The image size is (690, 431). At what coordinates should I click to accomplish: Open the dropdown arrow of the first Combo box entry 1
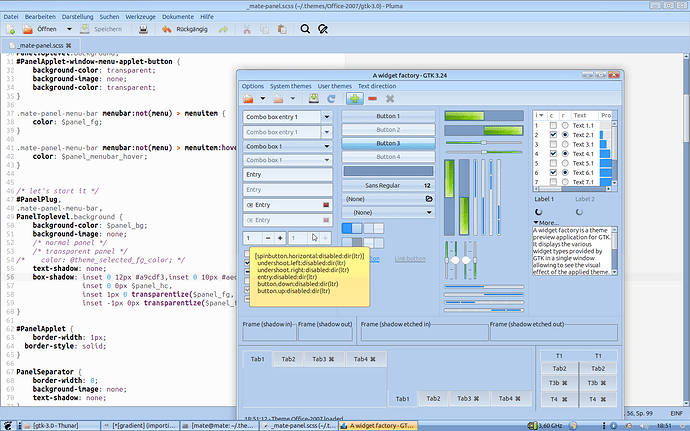327,117
